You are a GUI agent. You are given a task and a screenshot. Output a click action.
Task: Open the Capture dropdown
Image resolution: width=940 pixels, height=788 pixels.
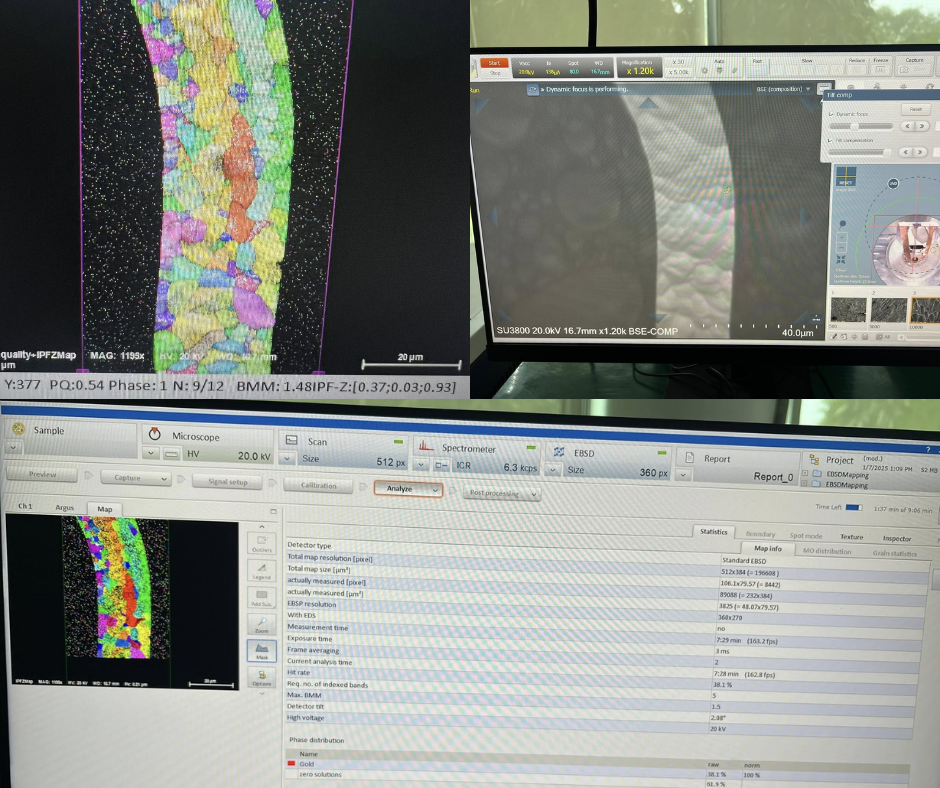coord(164,479)
